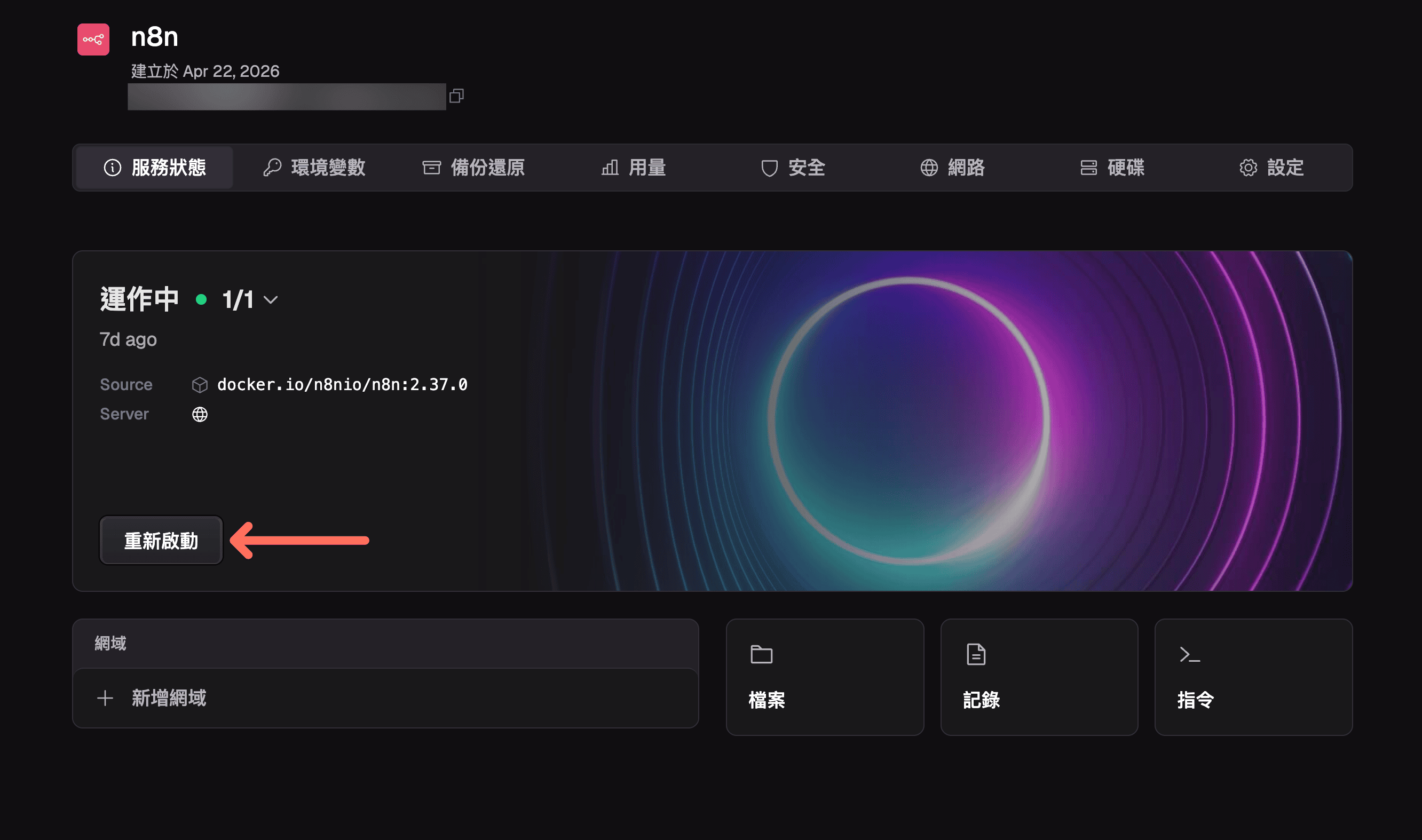Open the 設定 tab

pos(1272,168)
